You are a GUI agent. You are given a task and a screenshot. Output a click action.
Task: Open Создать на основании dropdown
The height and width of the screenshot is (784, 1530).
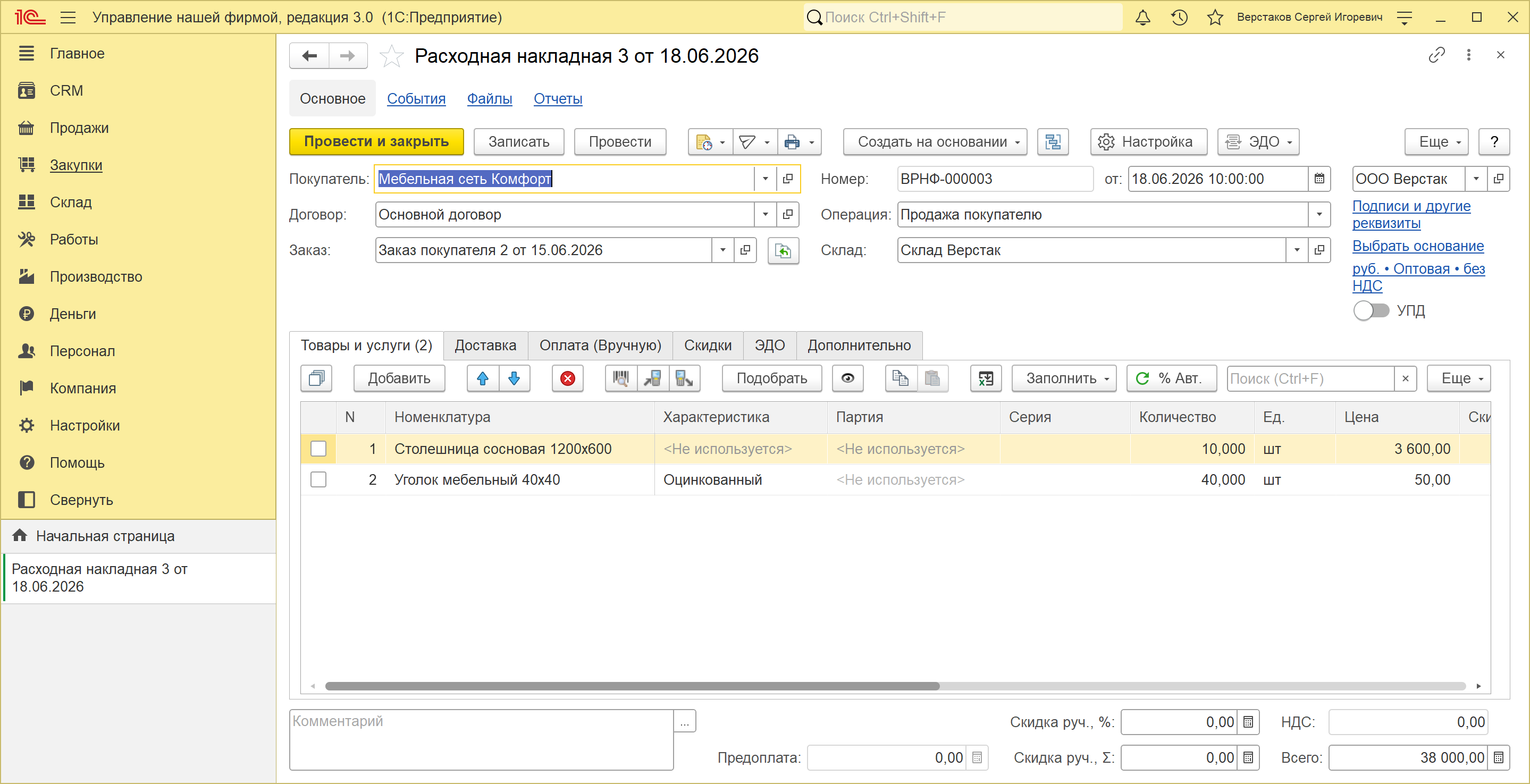(935, 142)
